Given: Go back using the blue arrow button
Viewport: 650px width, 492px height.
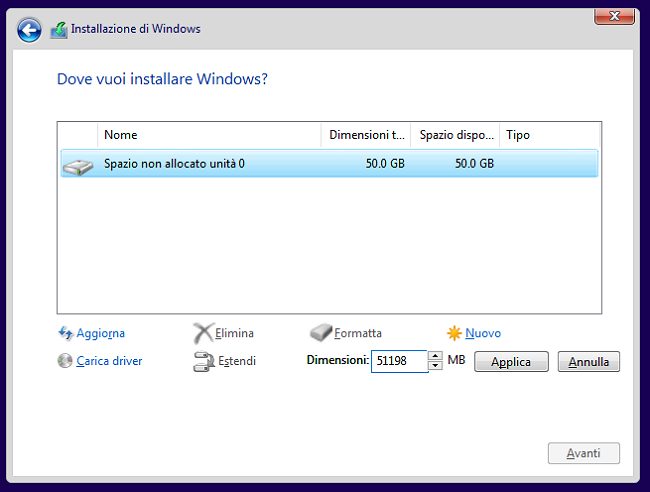Looking at the screenshot, I should (x=29, y=30).
